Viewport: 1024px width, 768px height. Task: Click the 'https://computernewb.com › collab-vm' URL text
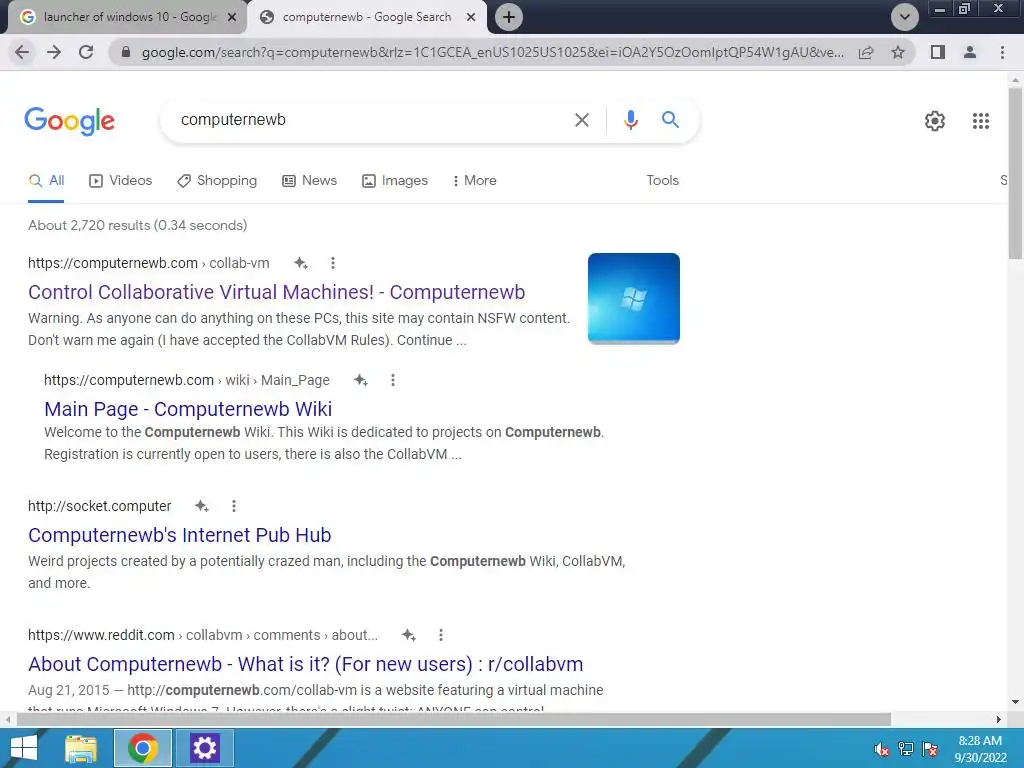[x=149, y=263]
